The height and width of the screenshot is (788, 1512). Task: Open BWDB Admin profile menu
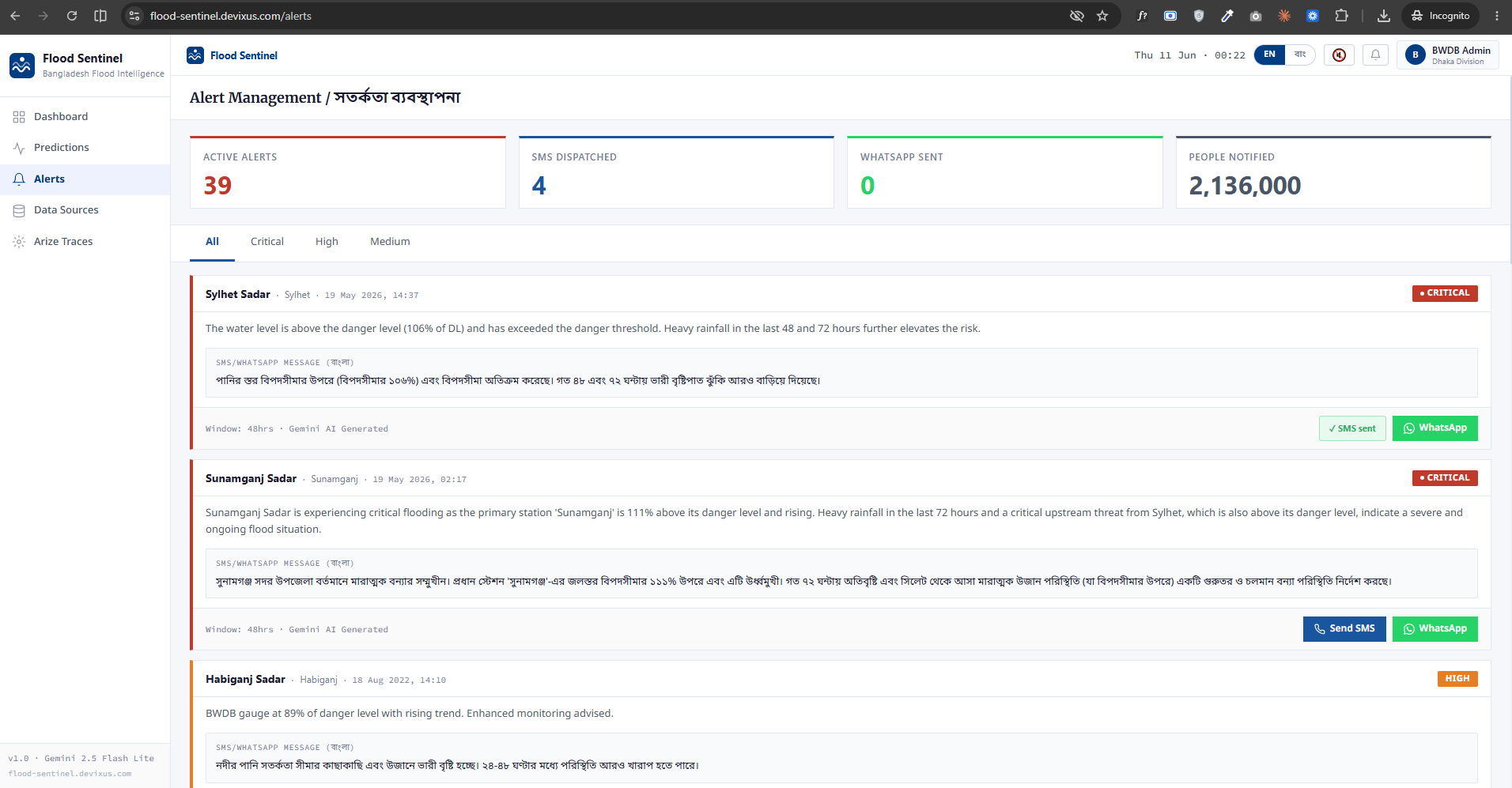click(x=1447, y=55)
